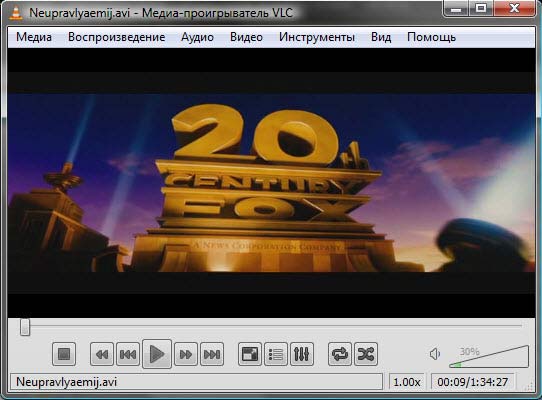Screen dimensions: 542x400
Task: Open the Воспроизведение menu
Action: point(116,37)
